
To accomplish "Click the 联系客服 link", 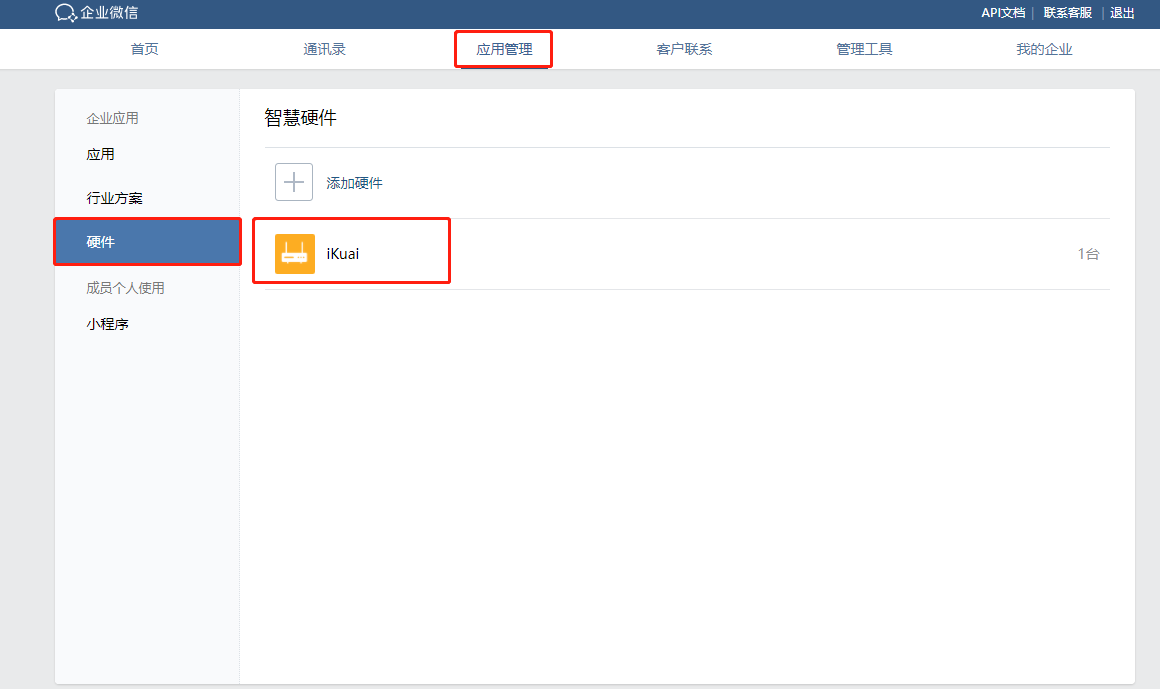I will click(x=1068, y=13).
